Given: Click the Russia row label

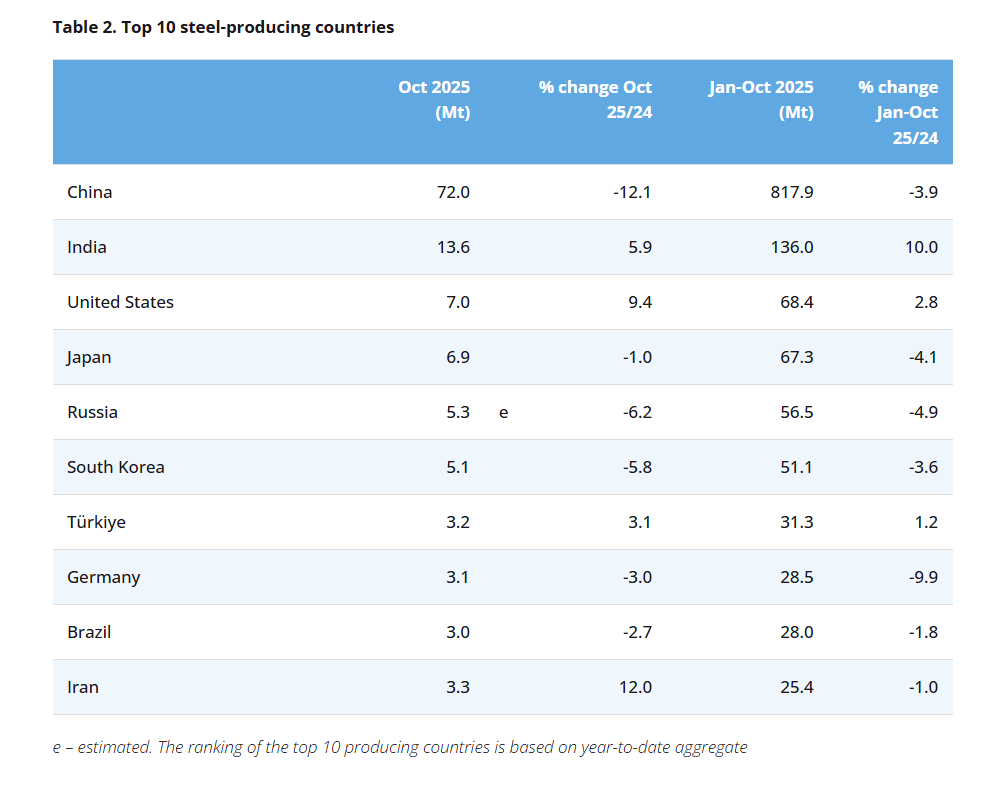Looking at the screenshot, I should 92,412.
